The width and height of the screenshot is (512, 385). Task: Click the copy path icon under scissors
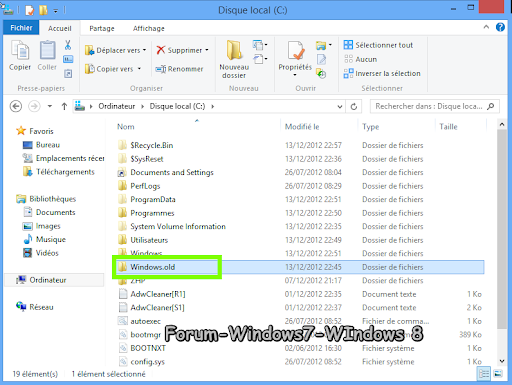68,59
